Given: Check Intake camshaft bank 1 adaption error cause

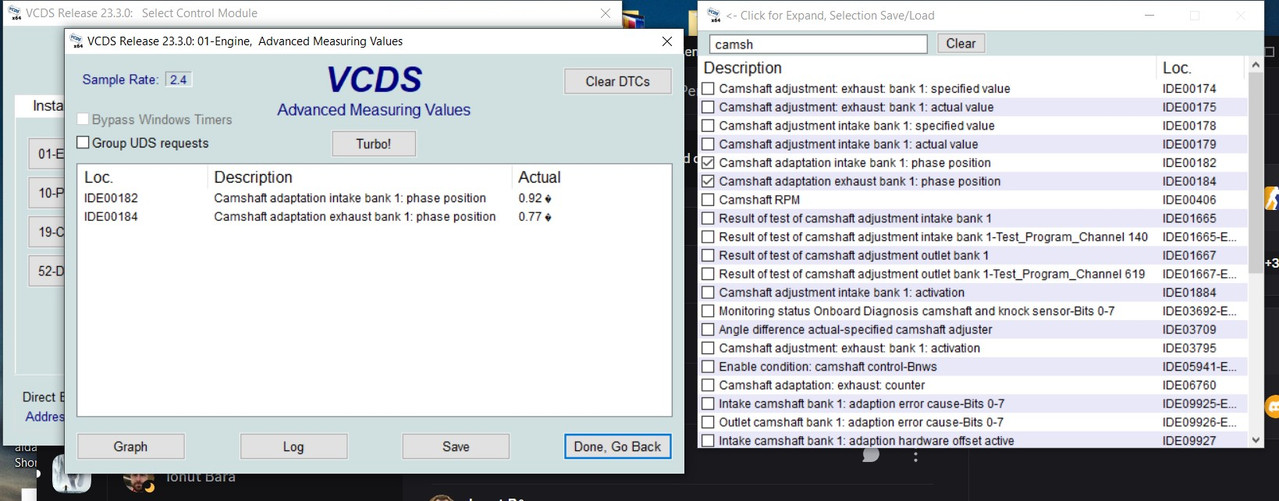Looking at the screenshot, I should point(708,403).
